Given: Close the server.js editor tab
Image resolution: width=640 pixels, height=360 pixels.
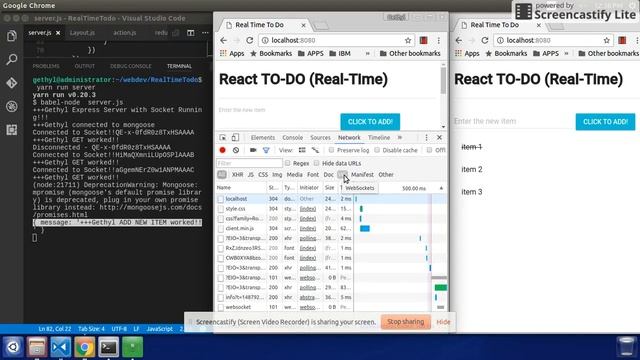Looking at the screenshot, I should click(58, 33).
